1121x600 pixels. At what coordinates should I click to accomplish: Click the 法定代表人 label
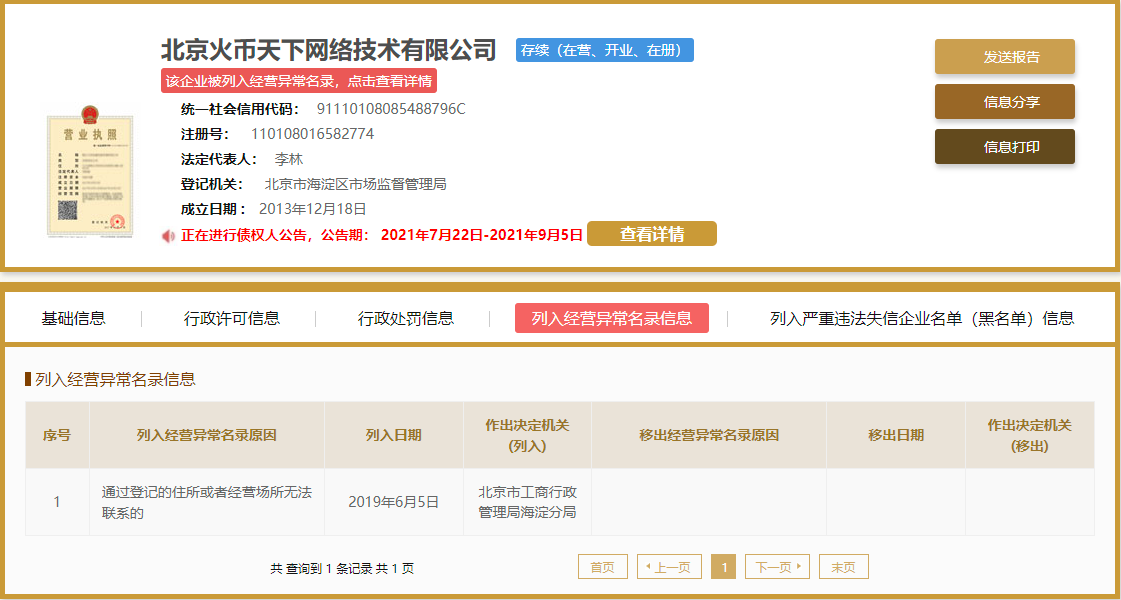click(217, 159)
